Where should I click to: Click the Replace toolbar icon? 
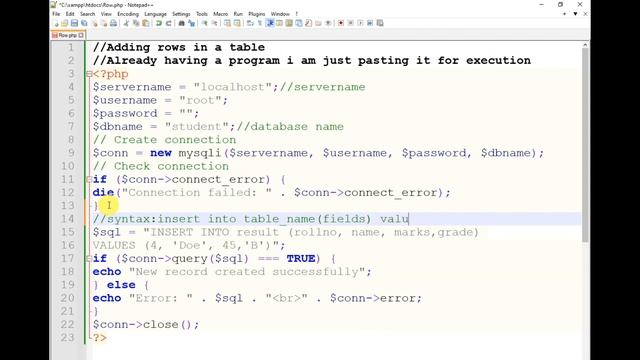[x=192, y=23]
